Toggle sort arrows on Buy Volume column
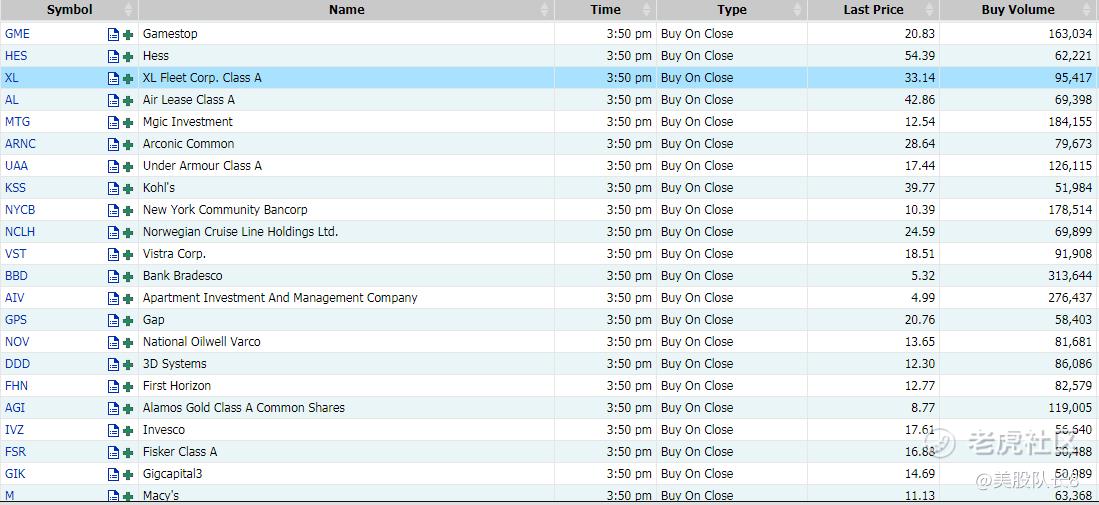1099x505 pixels. pyautogui.click(x=1089, y=10)
